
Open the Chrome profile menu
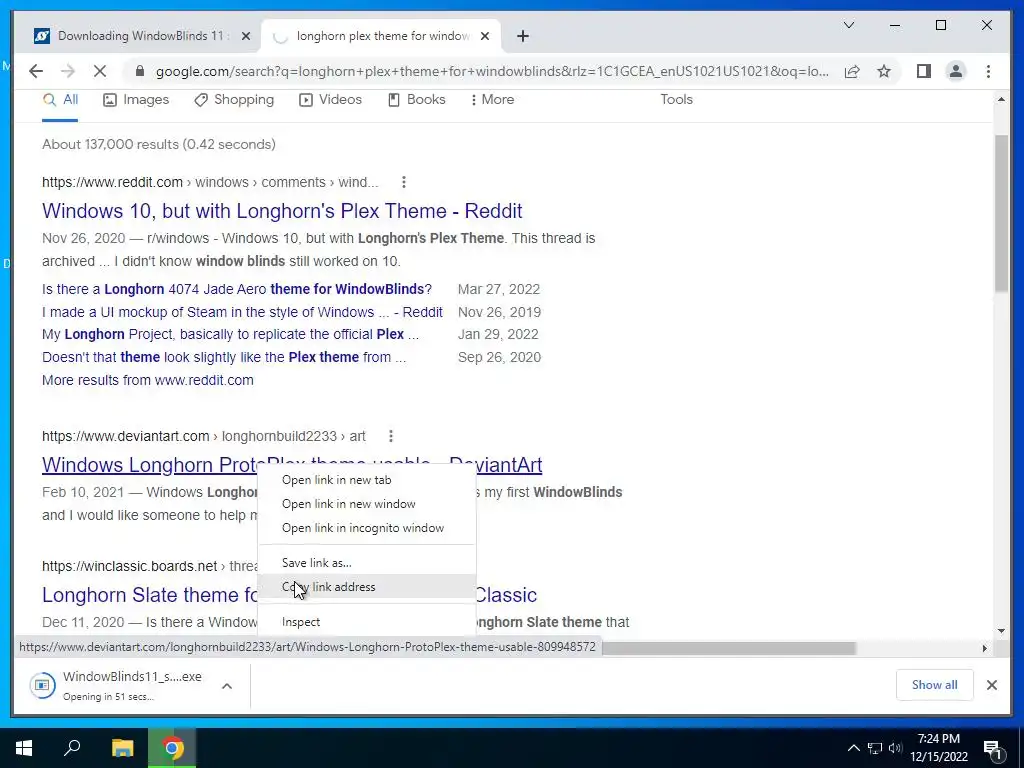pos(955,71)
